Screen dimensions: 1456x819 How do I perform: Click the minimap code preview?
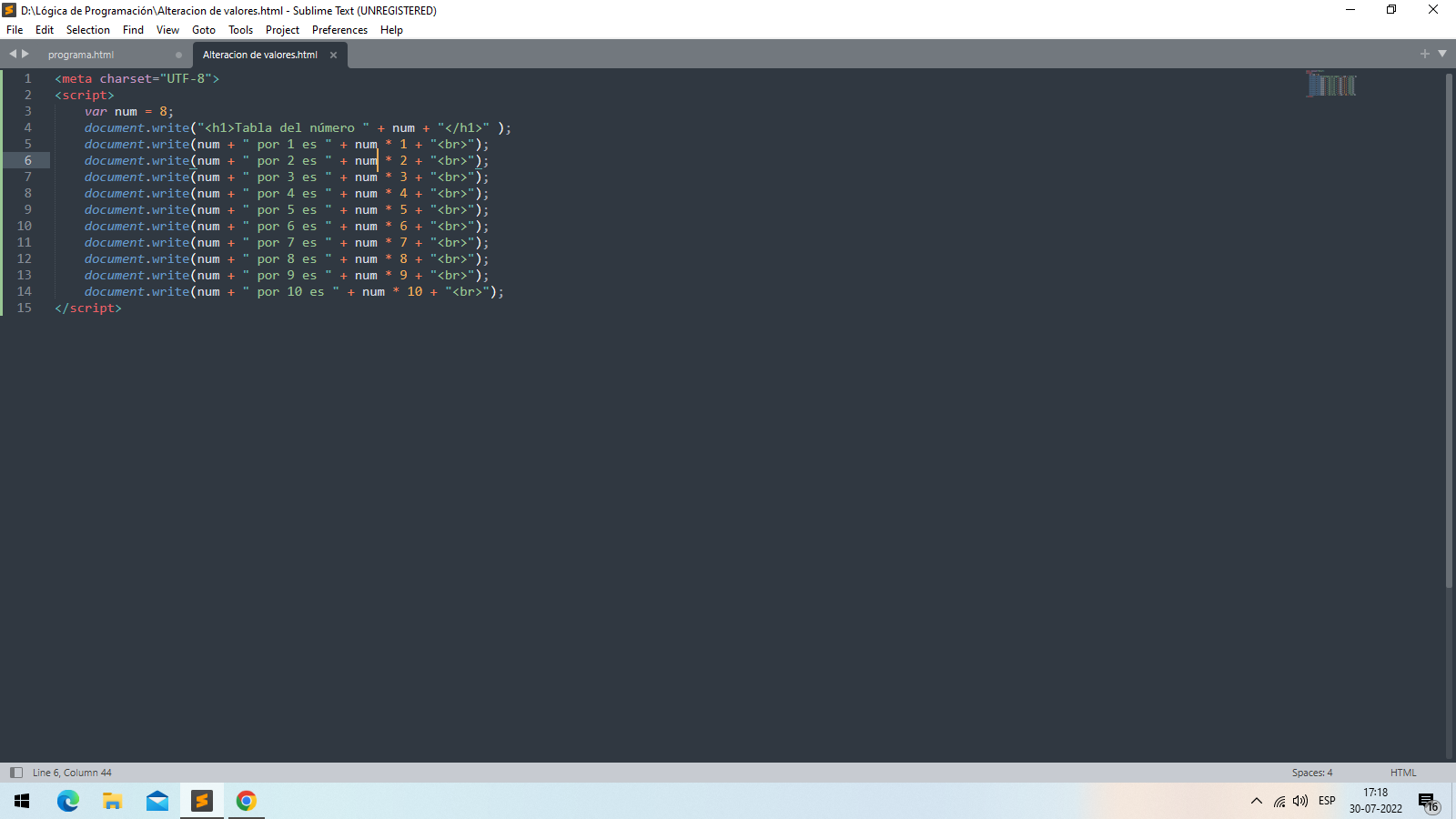point(1330,83)
